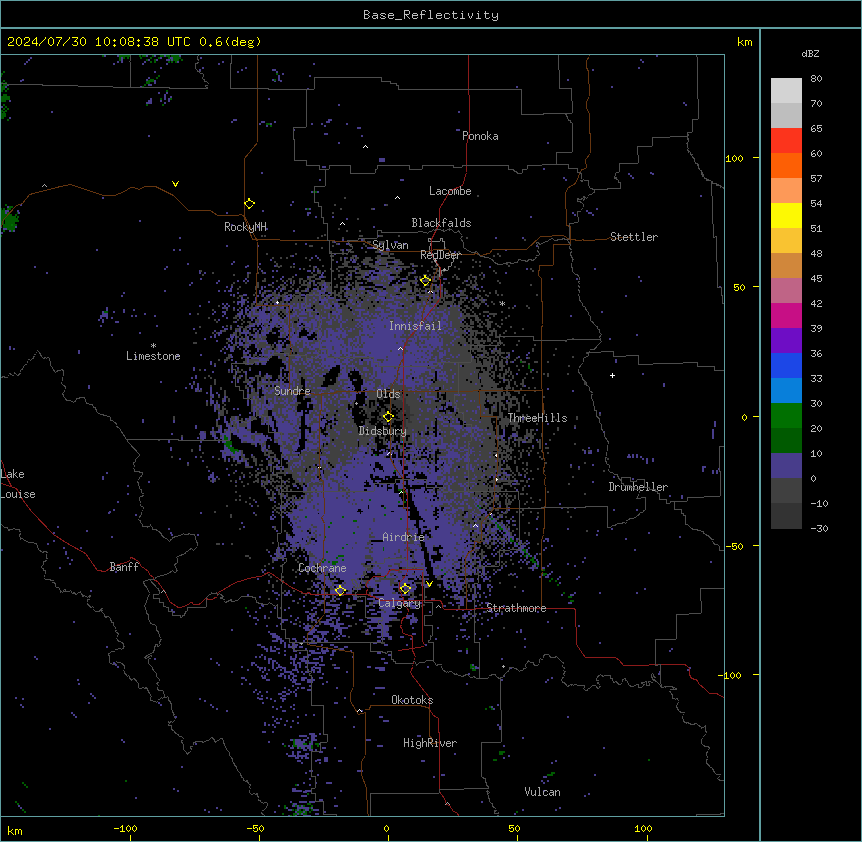Click the Olds city label
862x842 pixels.
coord(388,394)
